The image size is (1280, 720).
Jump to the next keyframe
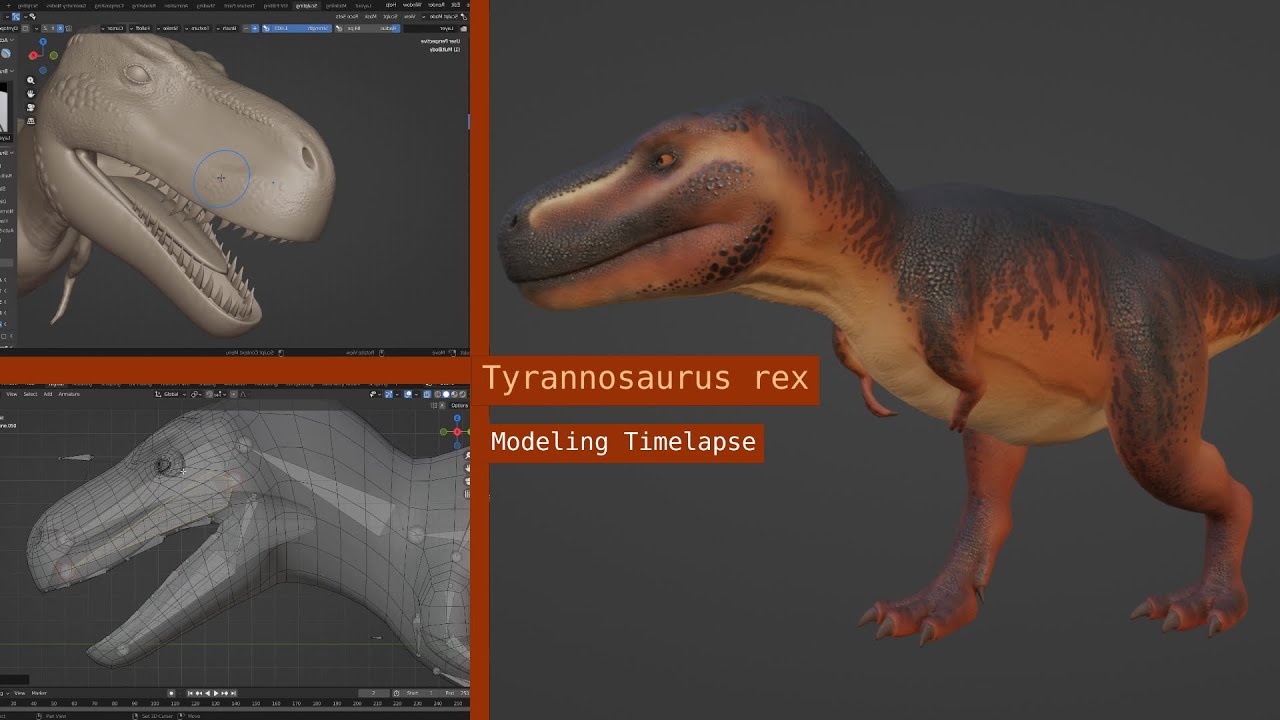point(225,693)
